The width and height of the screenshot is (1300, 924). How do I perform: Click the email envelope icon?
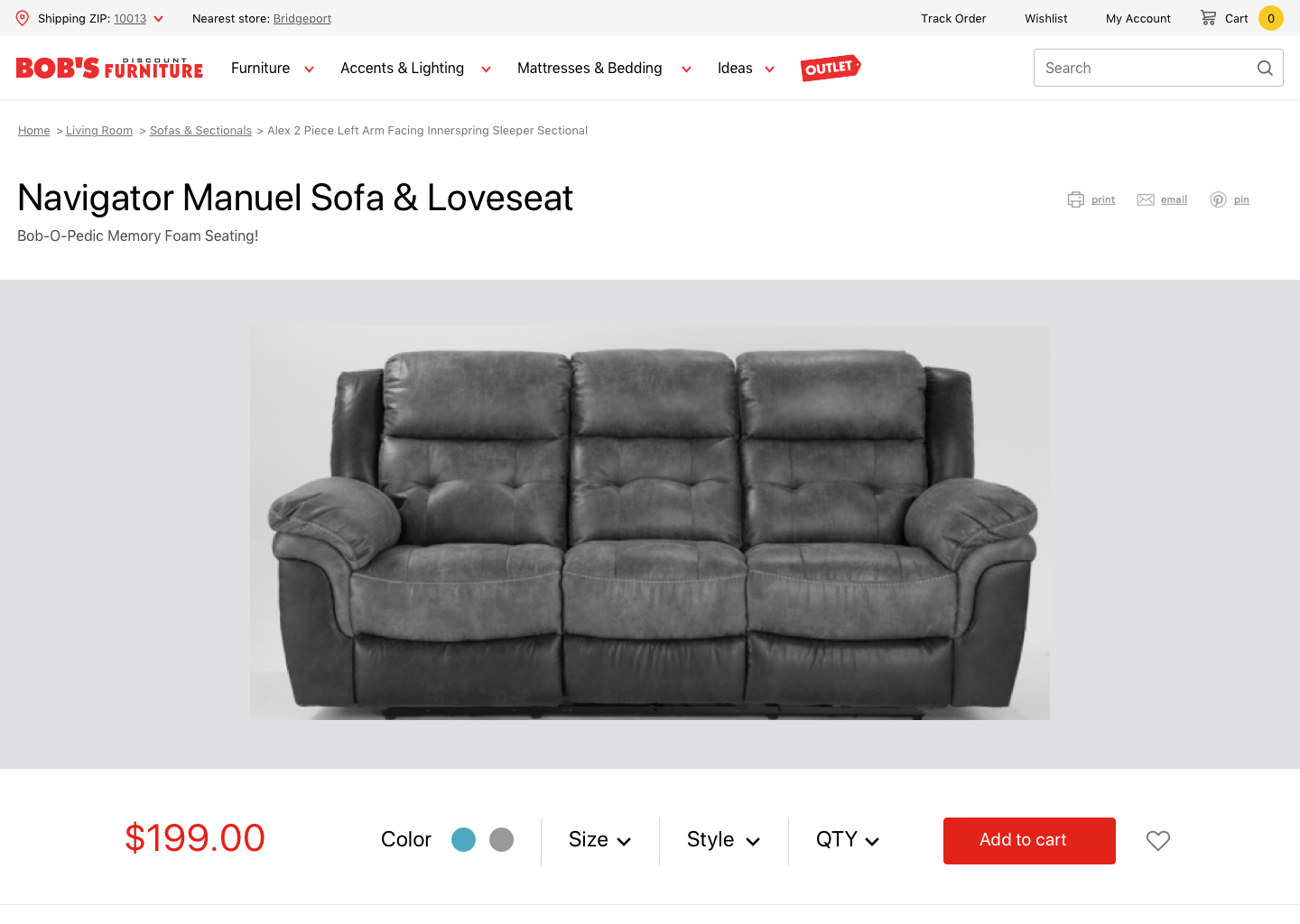1146,199
